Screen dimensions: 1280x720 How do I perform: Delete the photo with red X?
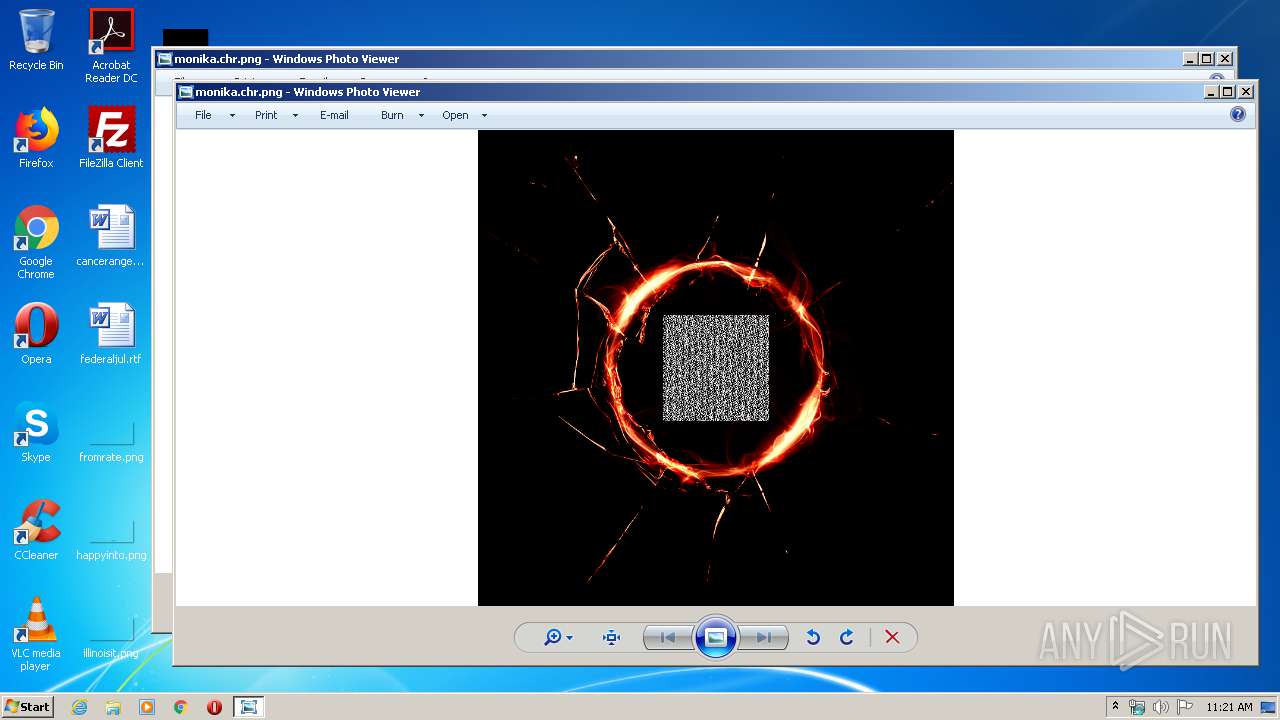tap(892, 638)
